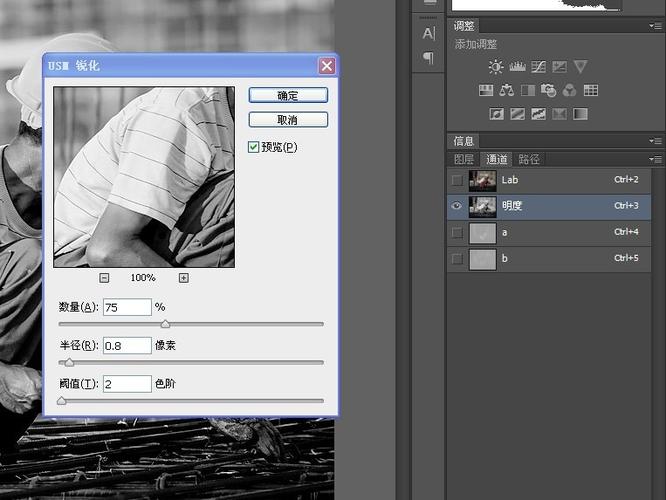This screenshot has width=666, height=500.
Task: Click the Ctrl+5 shortcut in b row
Action: point(626,258)
